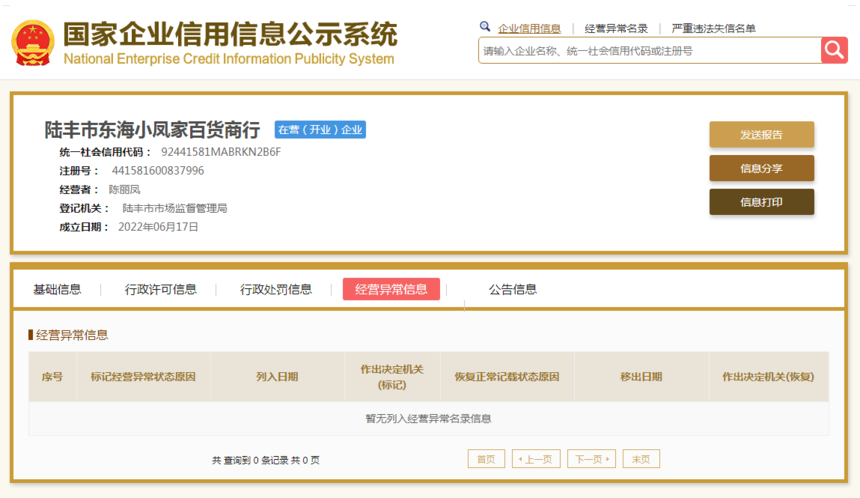
Task: Jump to last page with 末页
Action: click(641, 459)
